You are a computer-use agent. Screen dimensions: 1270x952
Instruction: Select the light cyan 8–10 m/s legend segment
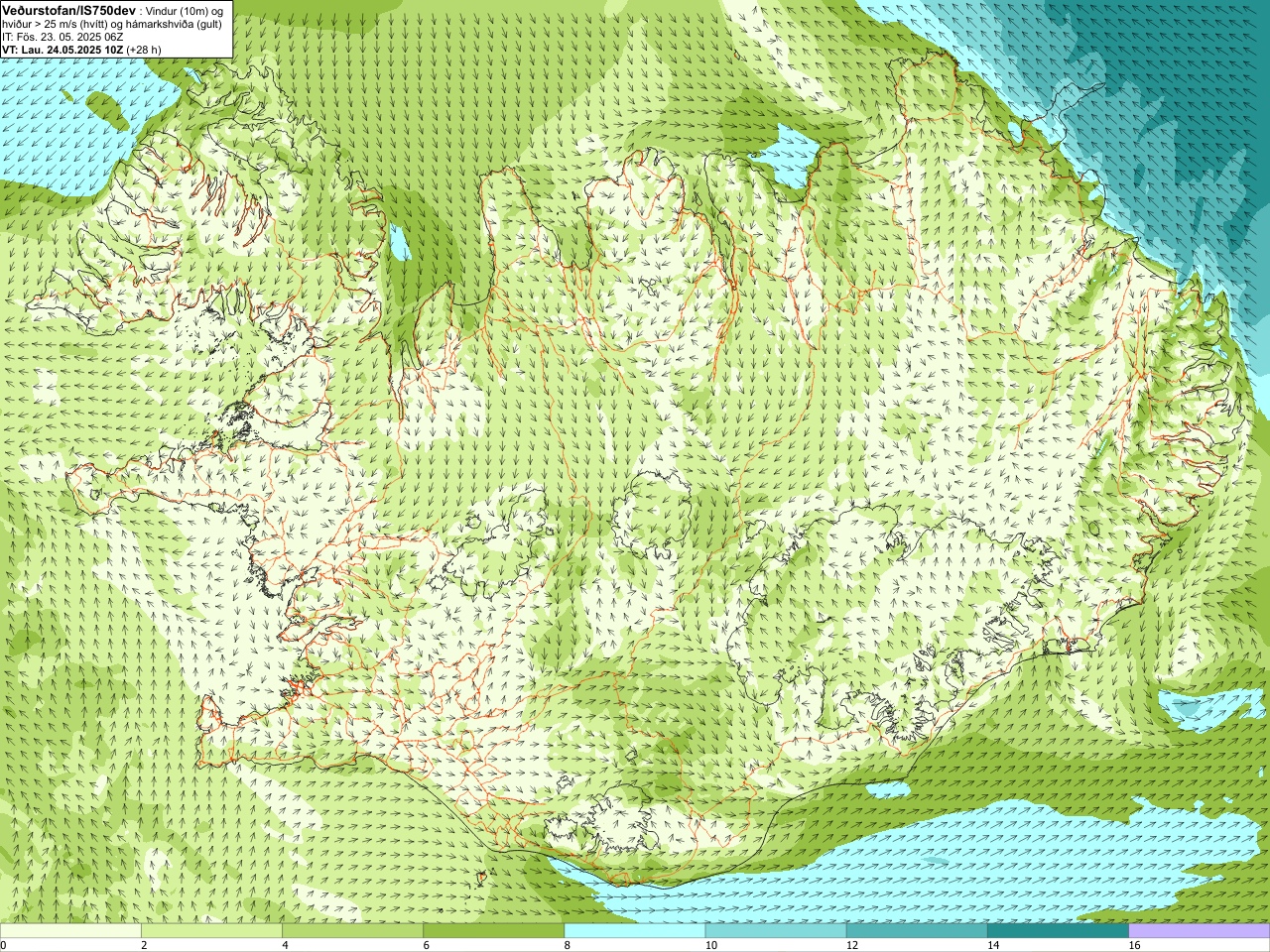(x=635, y=931)
